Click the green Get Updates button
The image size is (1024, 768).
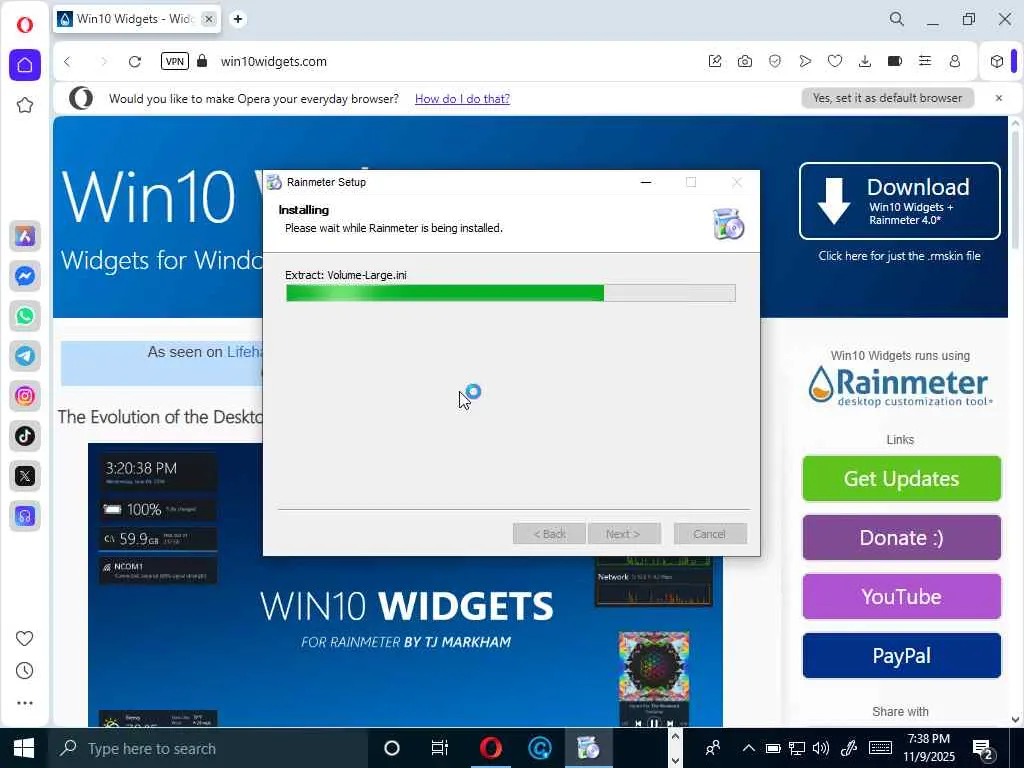click(901, 479)
